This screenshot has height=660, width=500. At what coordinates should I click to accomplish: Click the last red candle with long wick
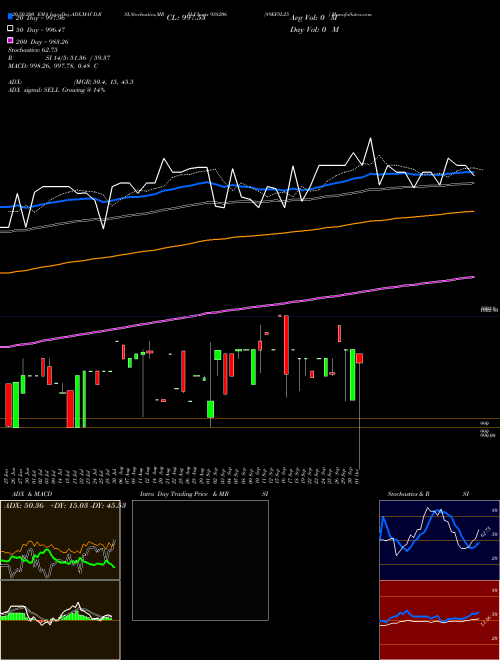pyautogui.click(x=359, y=358)
